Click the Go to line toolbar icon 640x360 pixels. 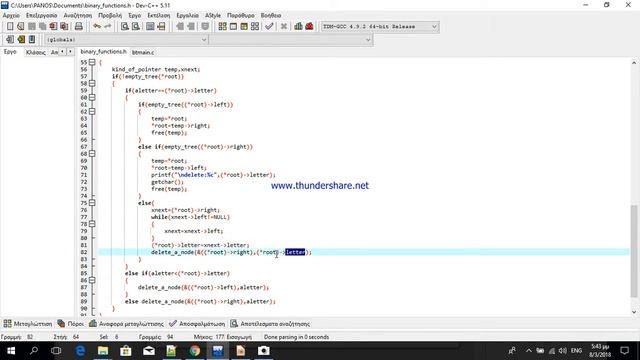[x=161, y=27]
